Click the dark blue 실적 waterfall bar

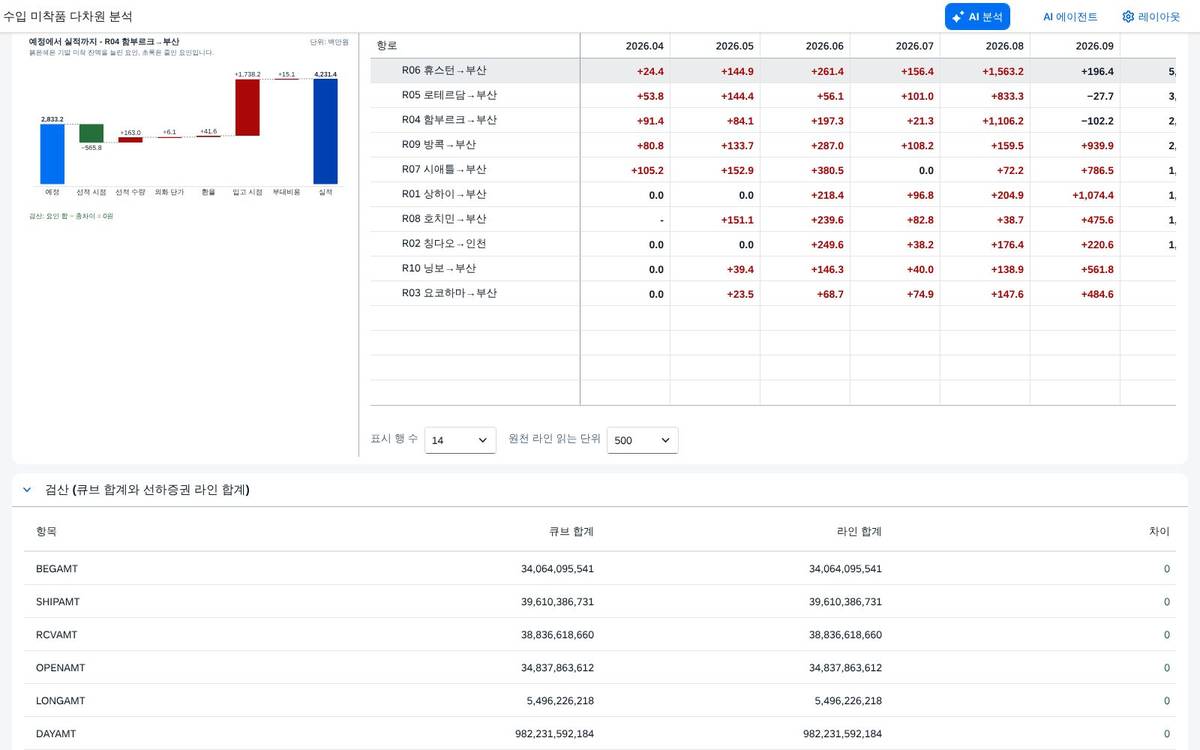point(325,131)
